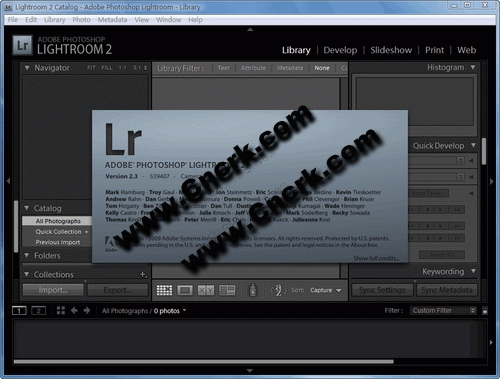500x379 pixels.
Task: Enable Attribute library filter
Action: tap(253, 68)
